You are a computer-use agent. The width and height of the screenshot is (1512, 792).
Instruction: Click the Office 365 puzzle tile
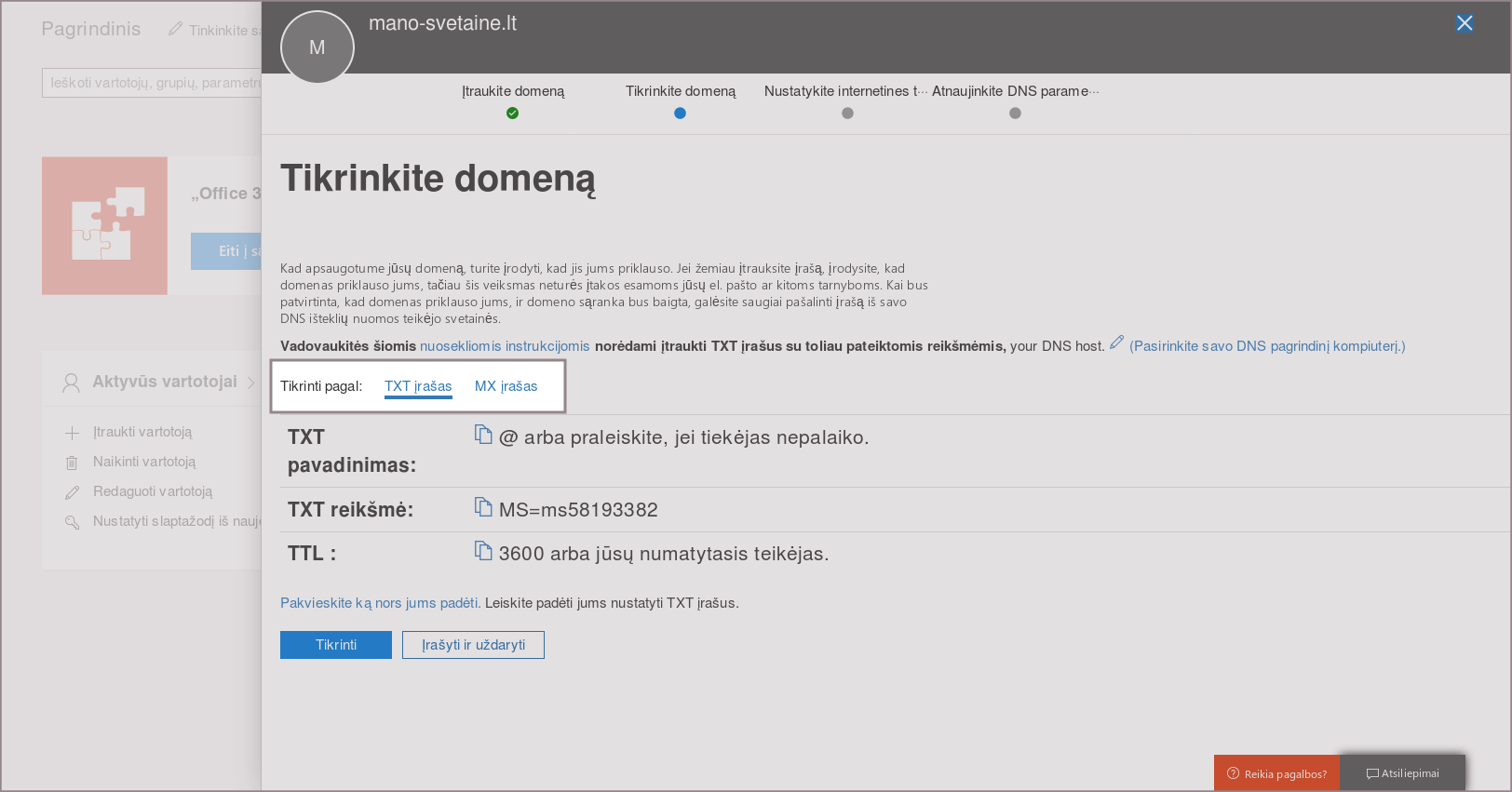pos(104,225)
